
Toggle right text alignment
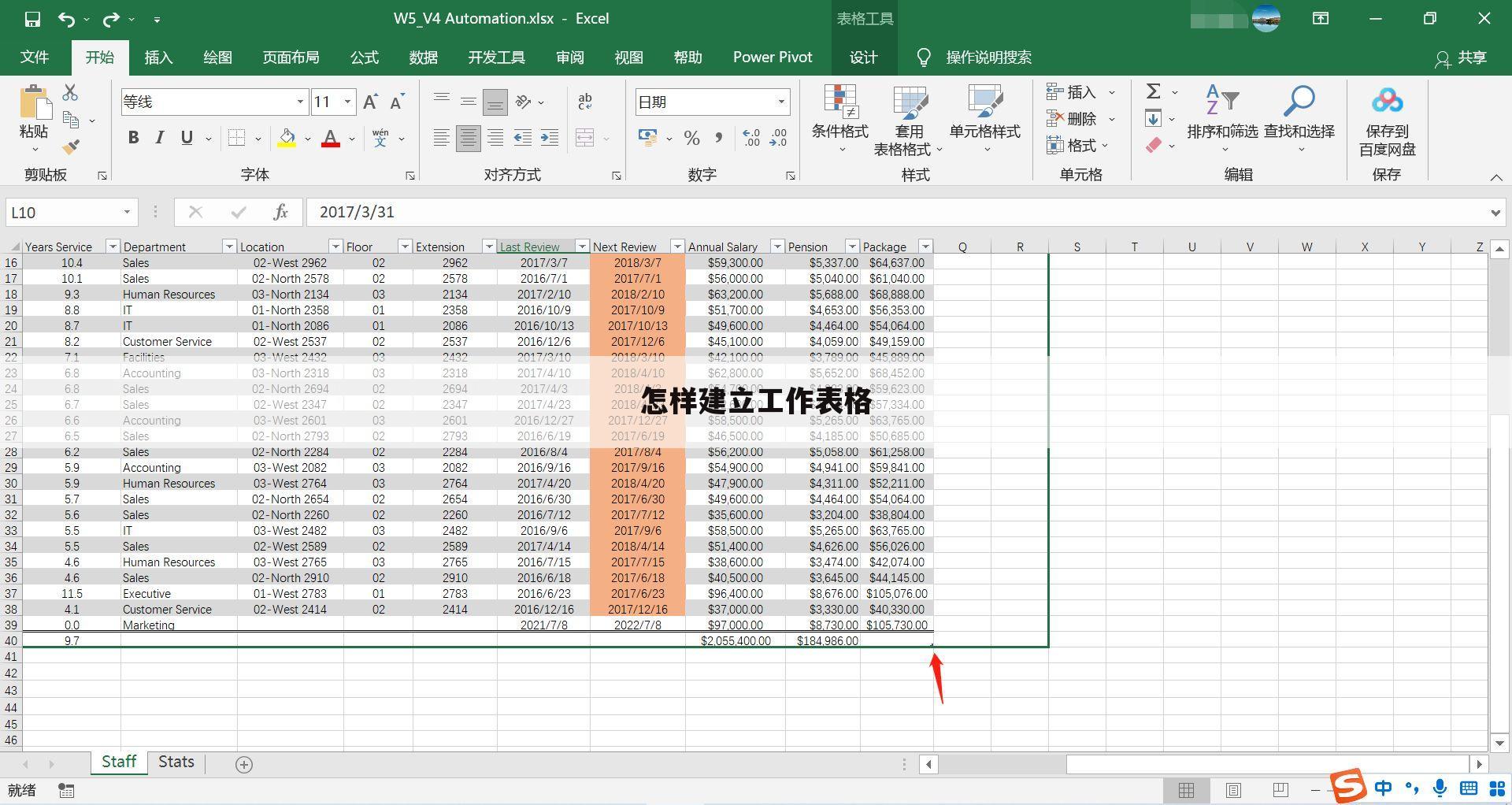(x=495, y=139)
